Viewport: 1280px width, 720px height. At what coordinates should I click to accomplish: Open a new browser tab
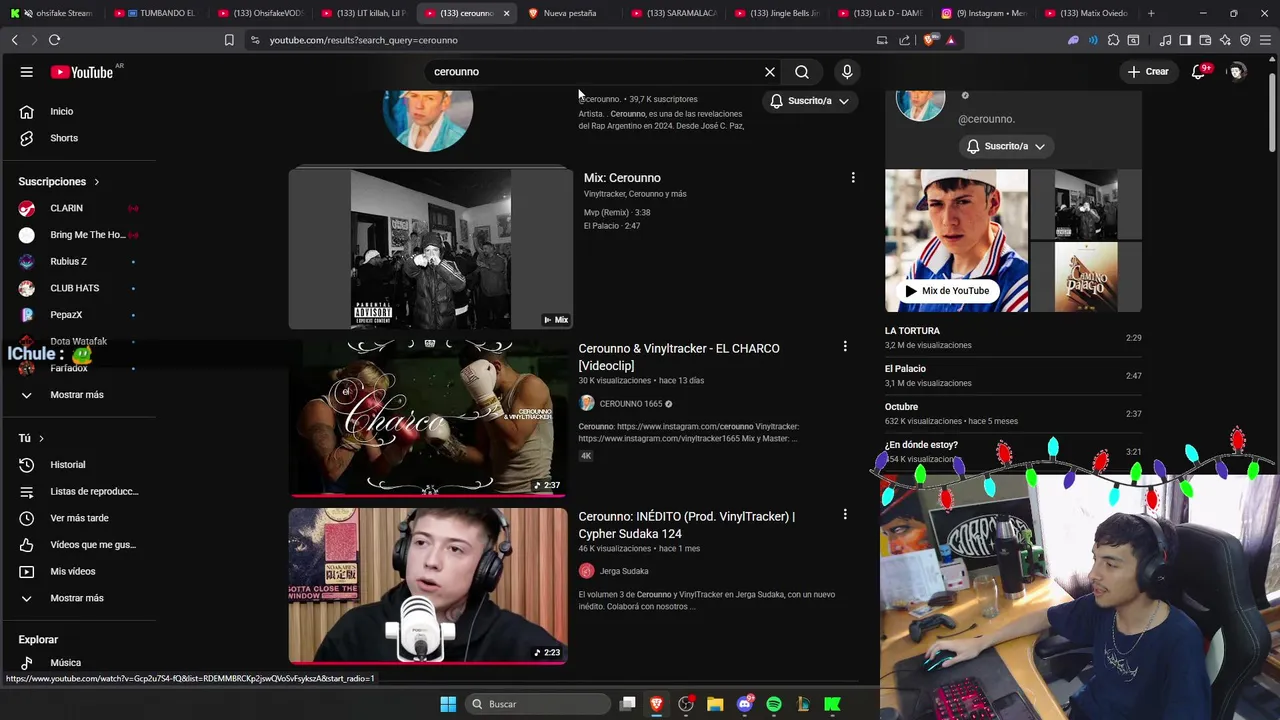[x=1151, y=13]
